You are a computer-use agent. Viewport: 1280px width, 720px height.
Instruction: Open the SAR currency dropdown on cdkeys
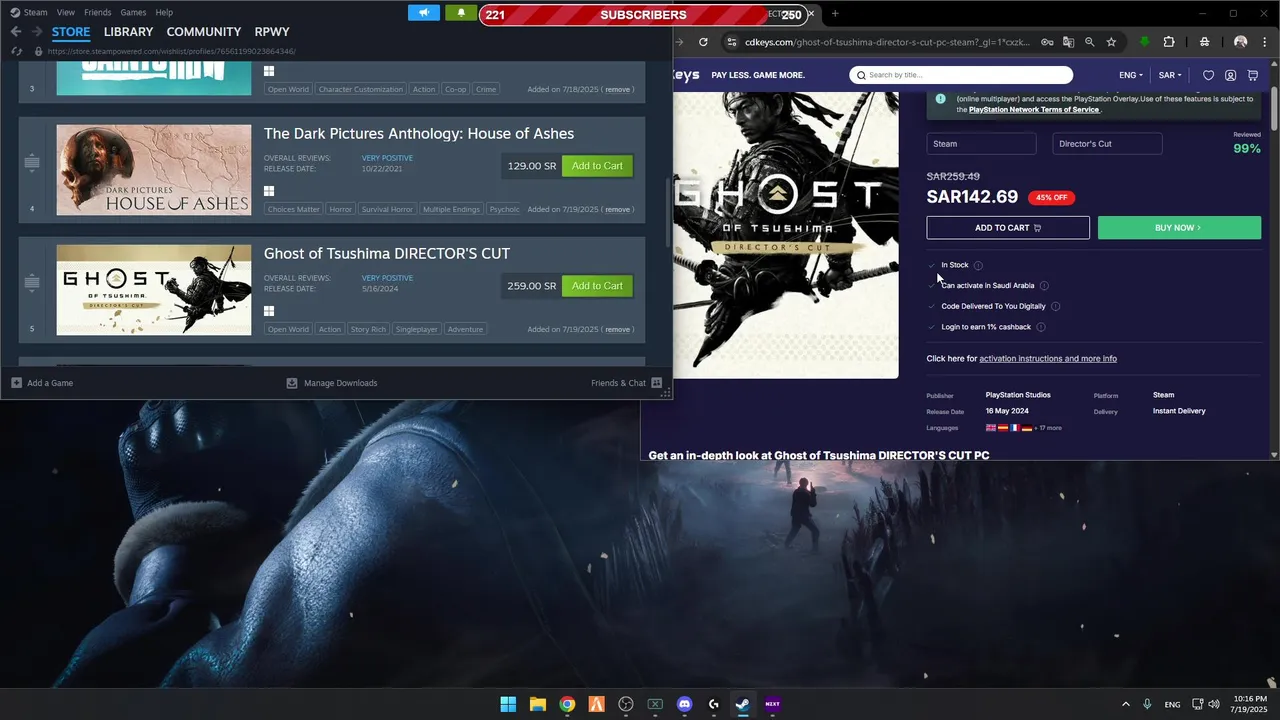click(x=1170, y=75)
